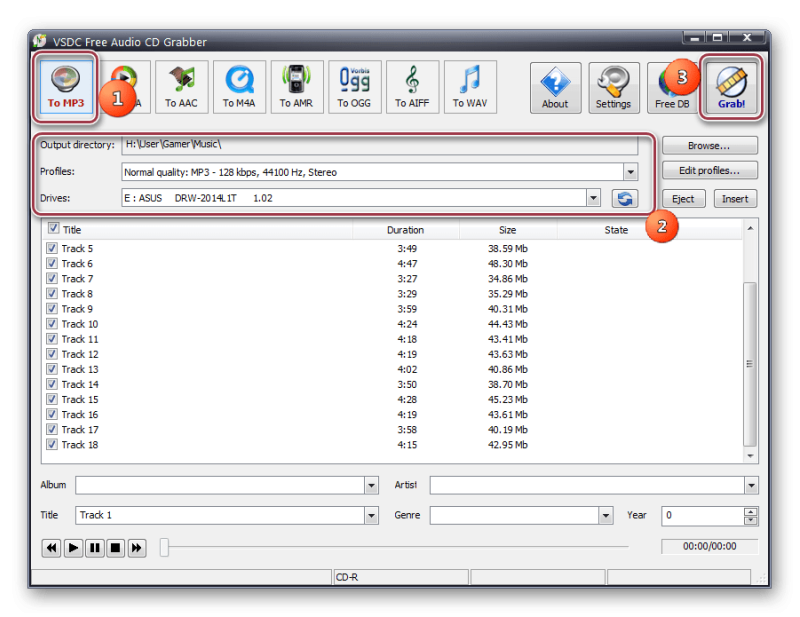
Task: Click the 48.30 Mb size cell
Action: (x=508, y=264)
